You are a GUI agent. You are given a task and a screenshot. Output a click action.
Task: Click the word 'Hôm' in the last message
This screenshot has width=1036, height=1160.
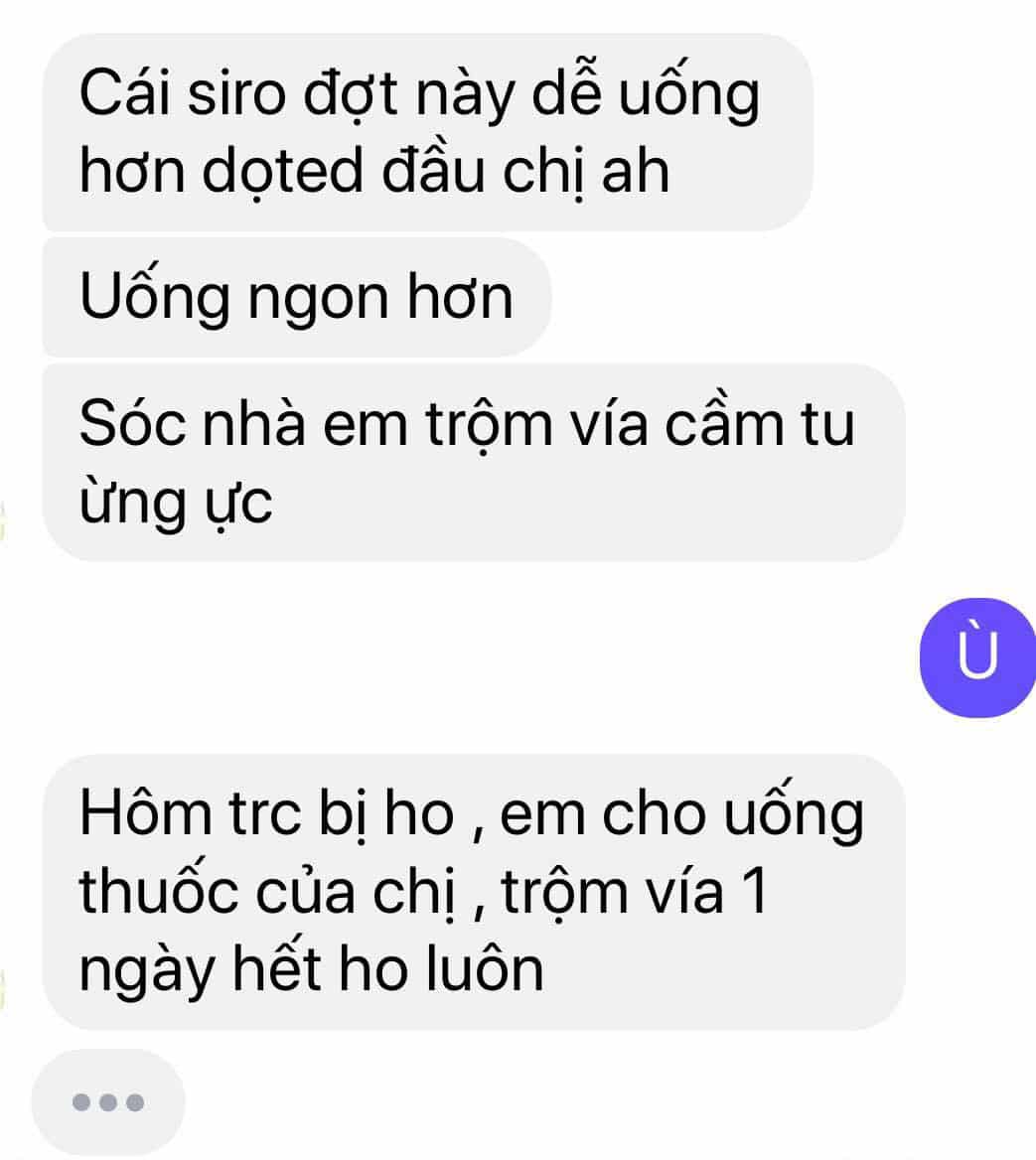click(x=145, y=812)
